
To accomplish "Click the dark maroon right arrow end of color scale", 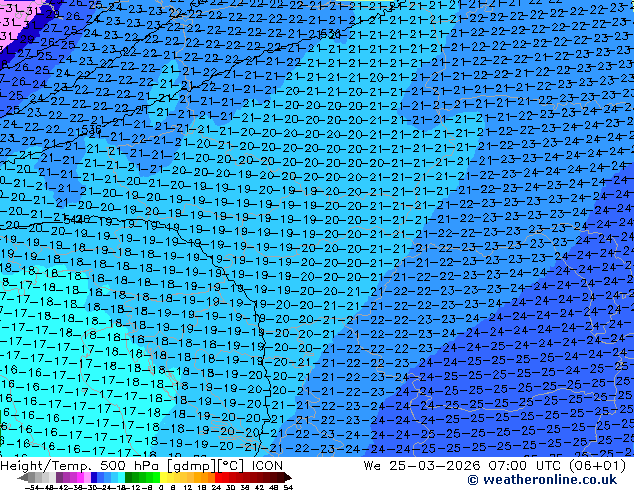I will (287, 478).
